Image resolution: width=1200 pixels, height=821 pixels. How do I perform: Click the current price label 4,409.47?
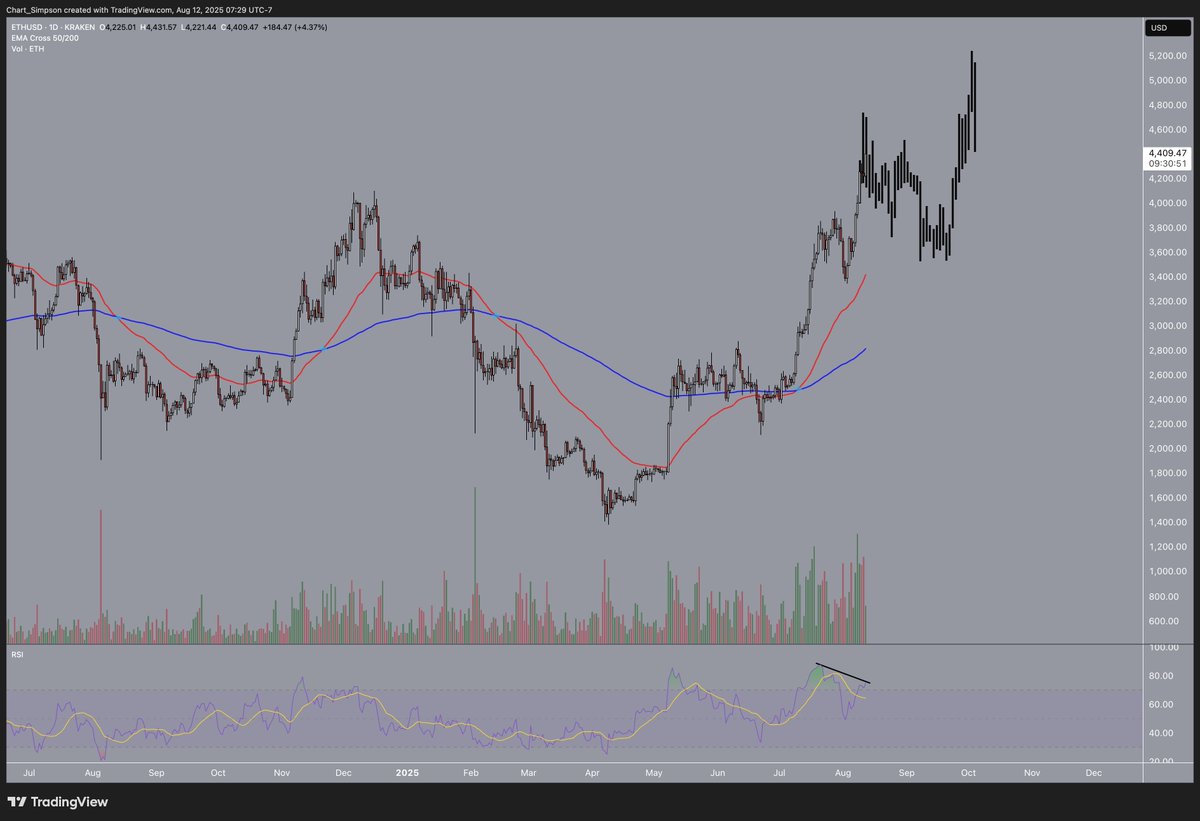pyautogui.click(x=1166, y=153)
